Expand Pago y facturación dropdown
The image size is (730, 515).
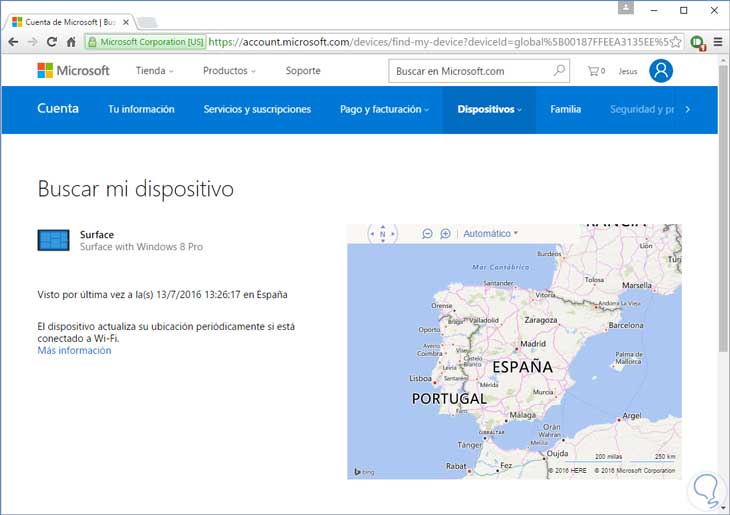click(385, 109)
